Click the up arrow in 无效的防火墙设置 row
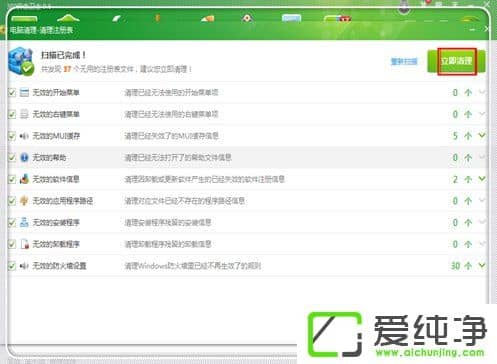The height and width of the screenshot is (364, 497). (468, 266)
